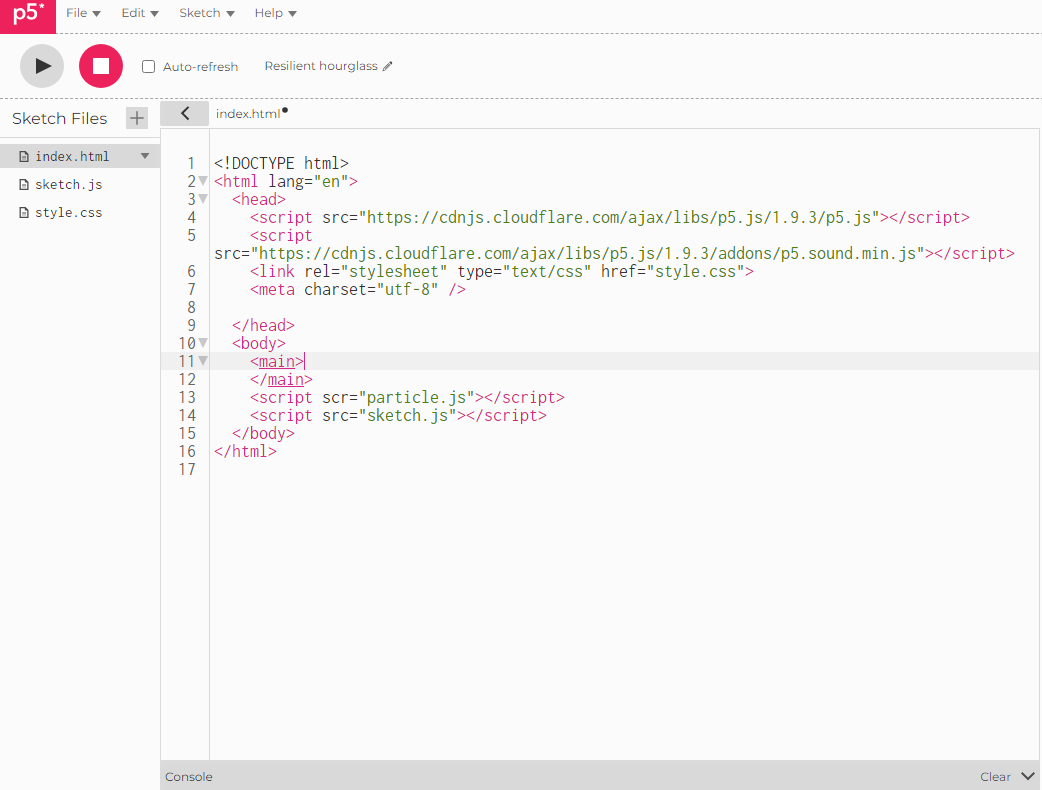Open sketch.js in Sketch Files
The width and height of the screenshot is (1042, 790).
[68, 184]
